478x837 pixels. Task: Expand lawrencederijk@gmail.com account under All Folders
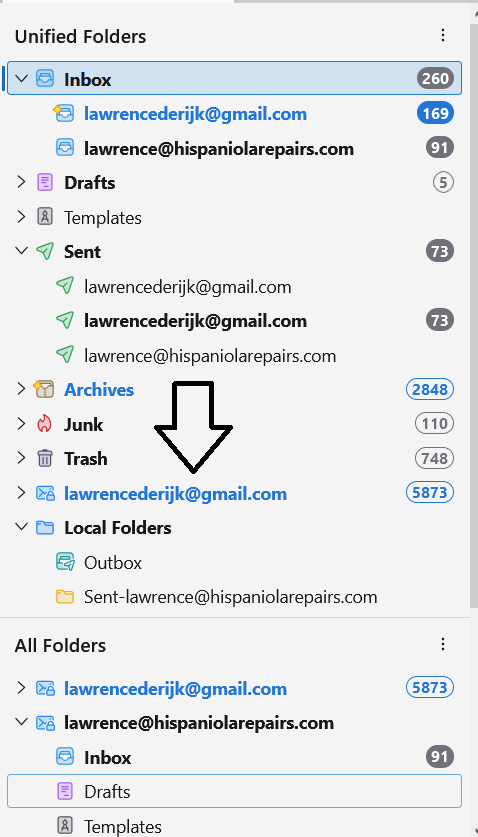coord(21,688)
